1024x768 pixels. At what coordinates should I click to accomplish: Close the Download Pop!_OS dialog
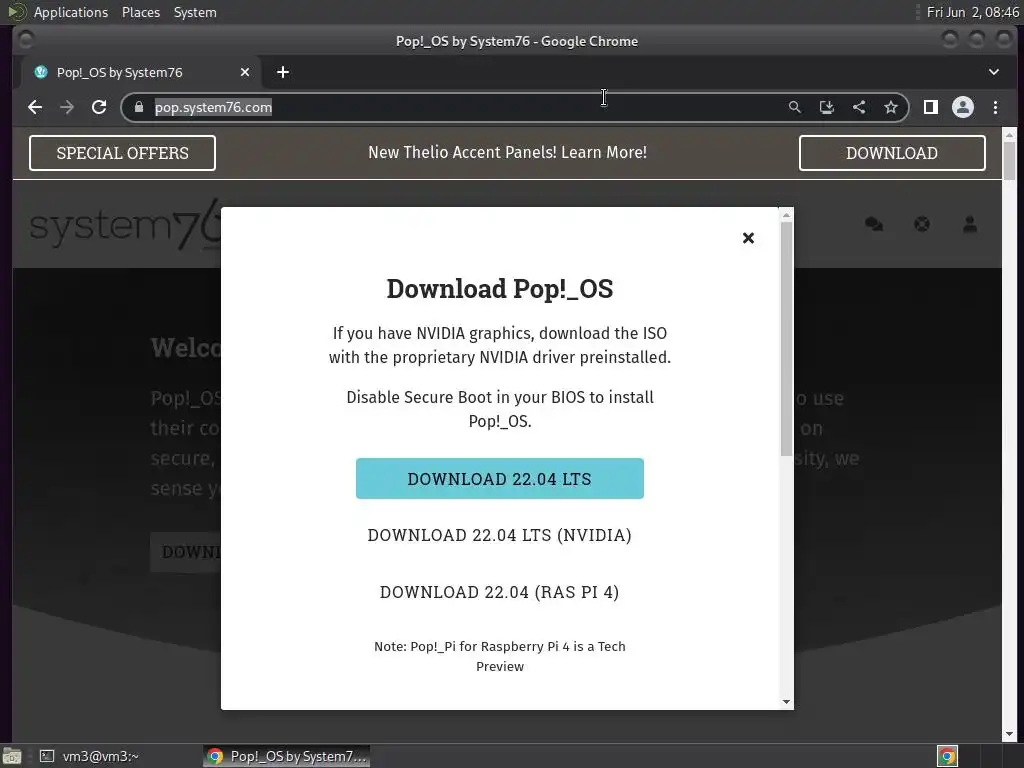click(x=748, y=238)
